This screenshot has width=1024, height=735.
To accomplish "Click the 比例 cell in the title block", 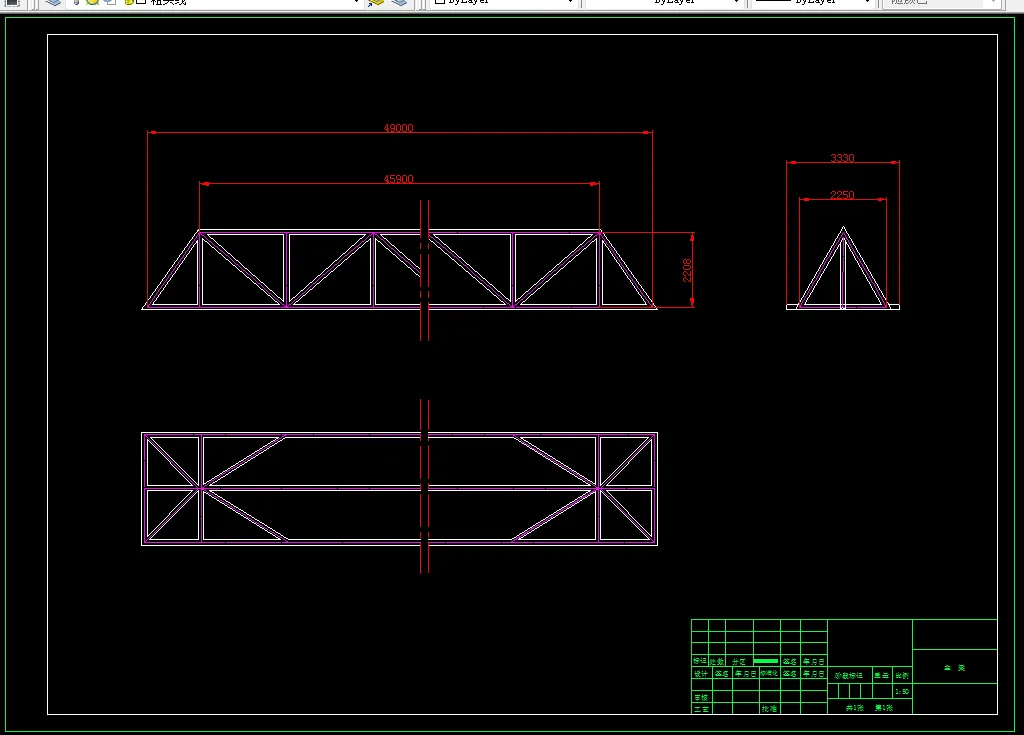I will pyautogui.click(x=902, y=676).
